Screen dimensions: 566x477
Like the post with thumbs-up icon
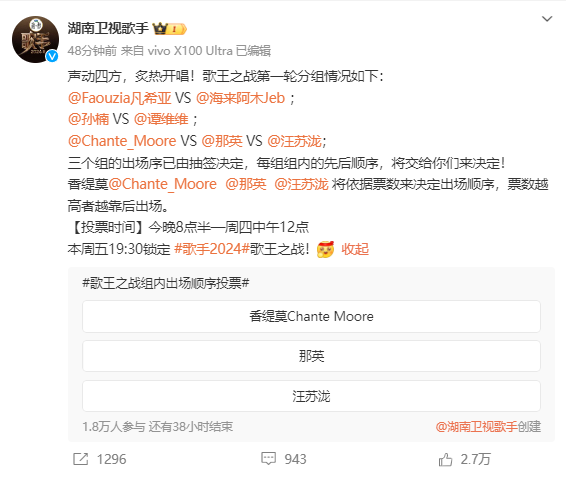point(445,459)
